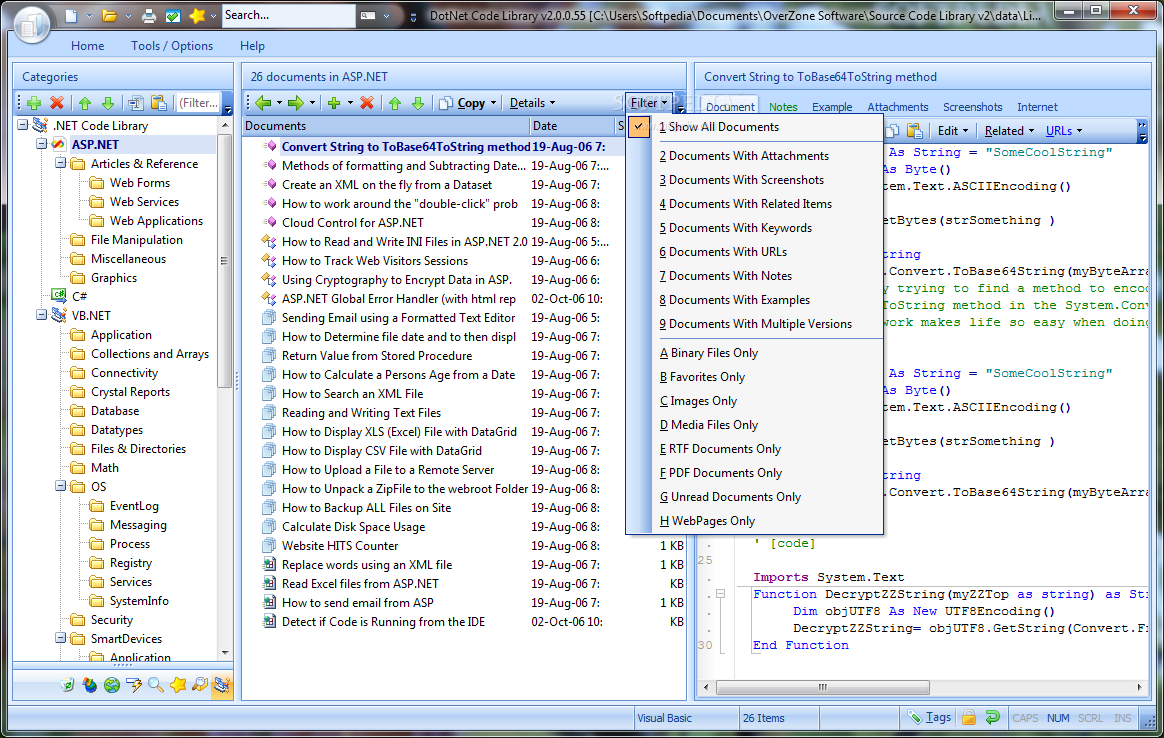Click the Tags button in status bar
1164x738 pixels.
coord(929,717)
